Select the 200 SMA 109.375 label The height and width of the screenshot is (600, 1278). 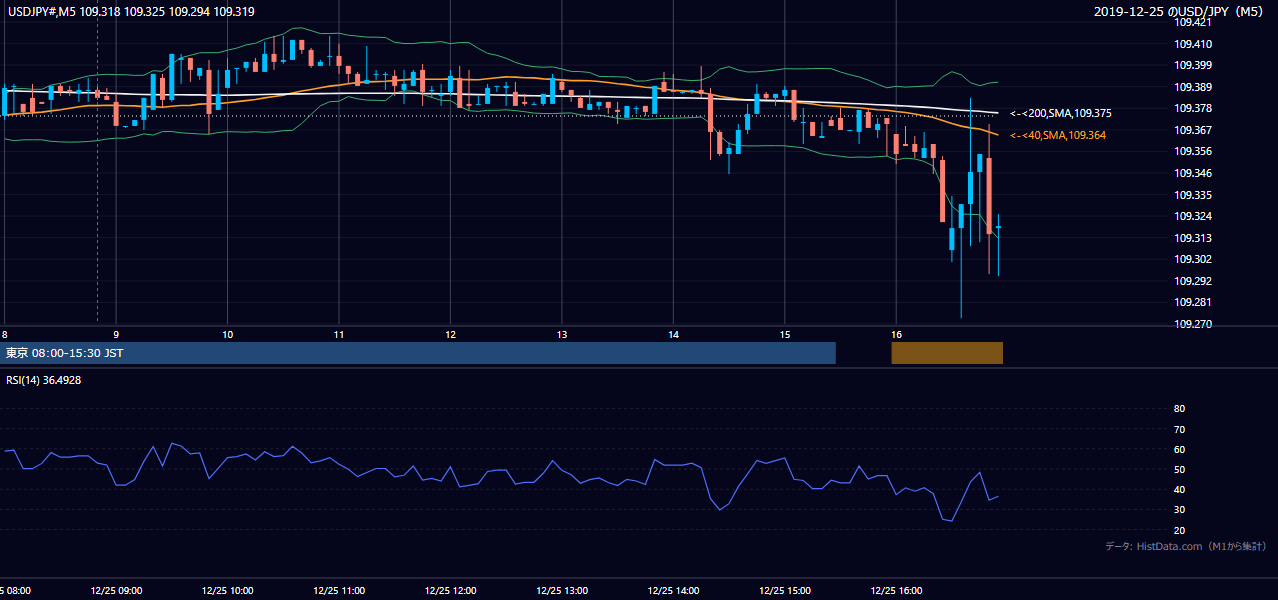tap(1061, 114)
